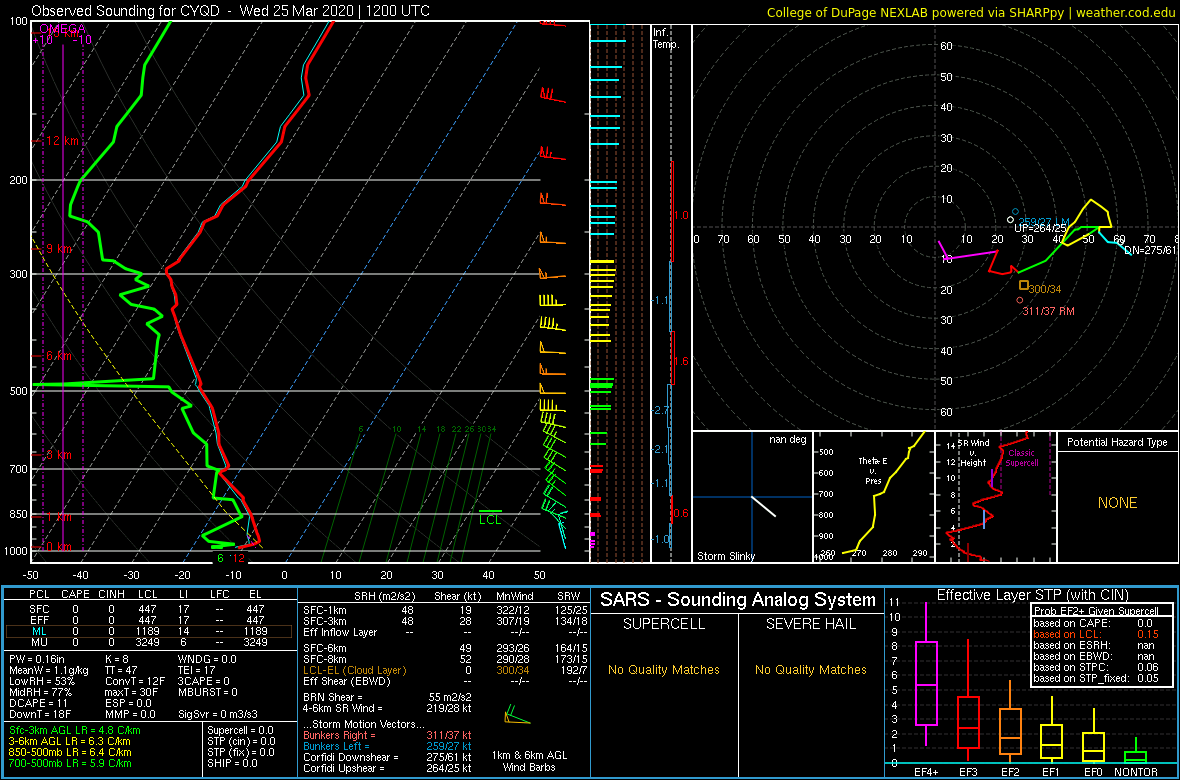This screenshot has width=1180, height=780.
Task: Click the orange 300/34 square hodograph marker
Action: [1023, 285]
